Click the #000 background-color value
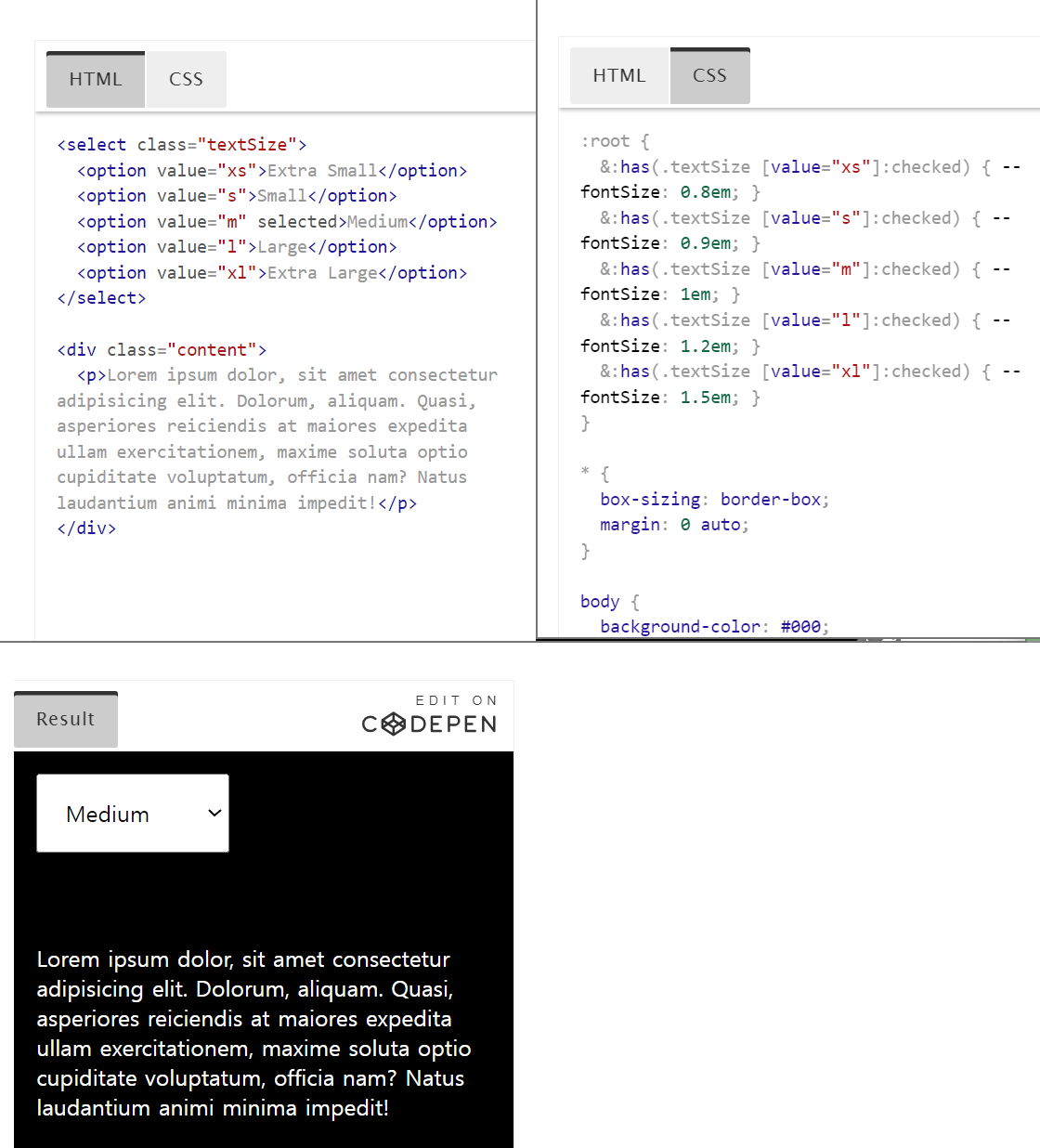The height and width of the screenshot is (1148, 1040). coord(800,627)
